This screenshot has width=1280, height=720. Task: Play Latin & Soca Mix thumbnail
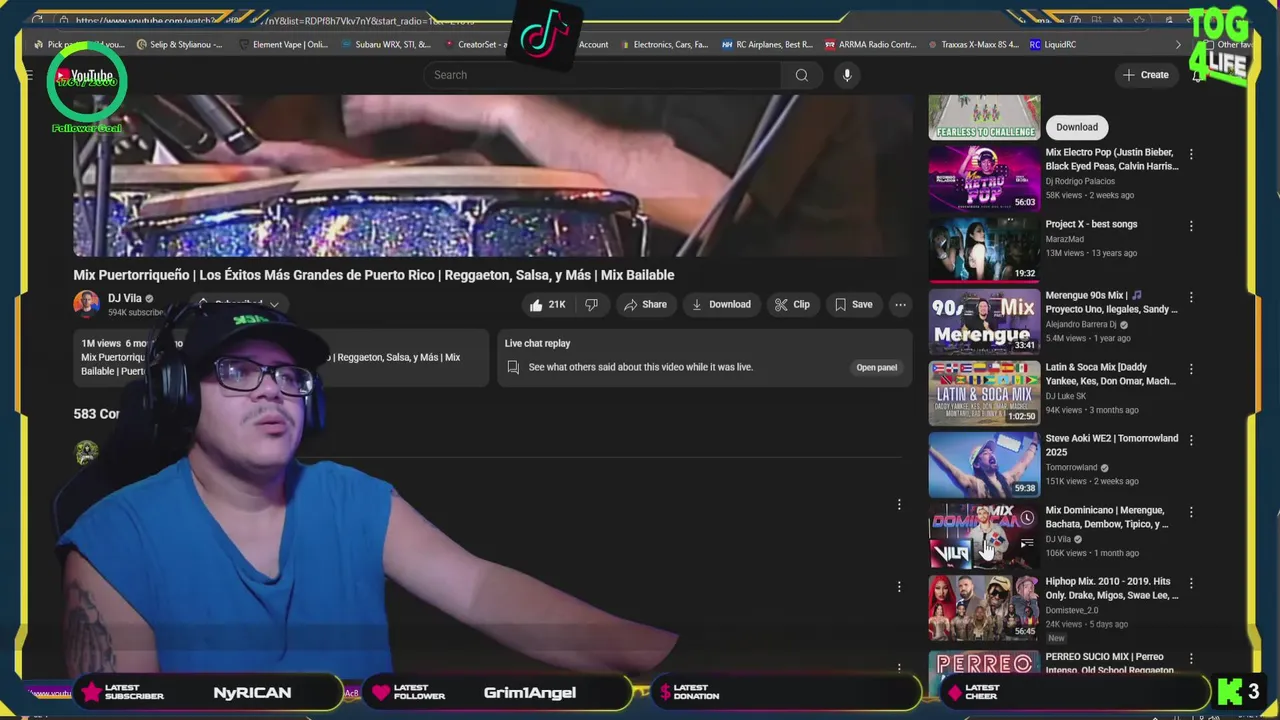(984, 393)
